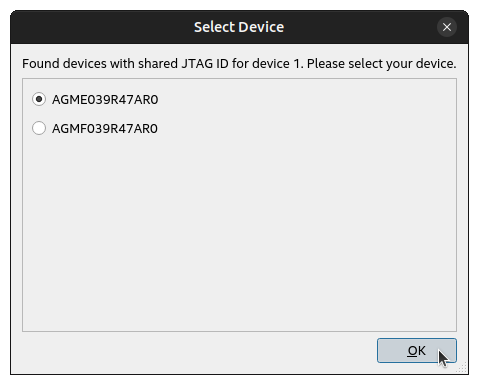This screenshot has height=385, width=479.
Task: Click the AGME039R47AR0 device label text
Action: (x=105, y=100)
